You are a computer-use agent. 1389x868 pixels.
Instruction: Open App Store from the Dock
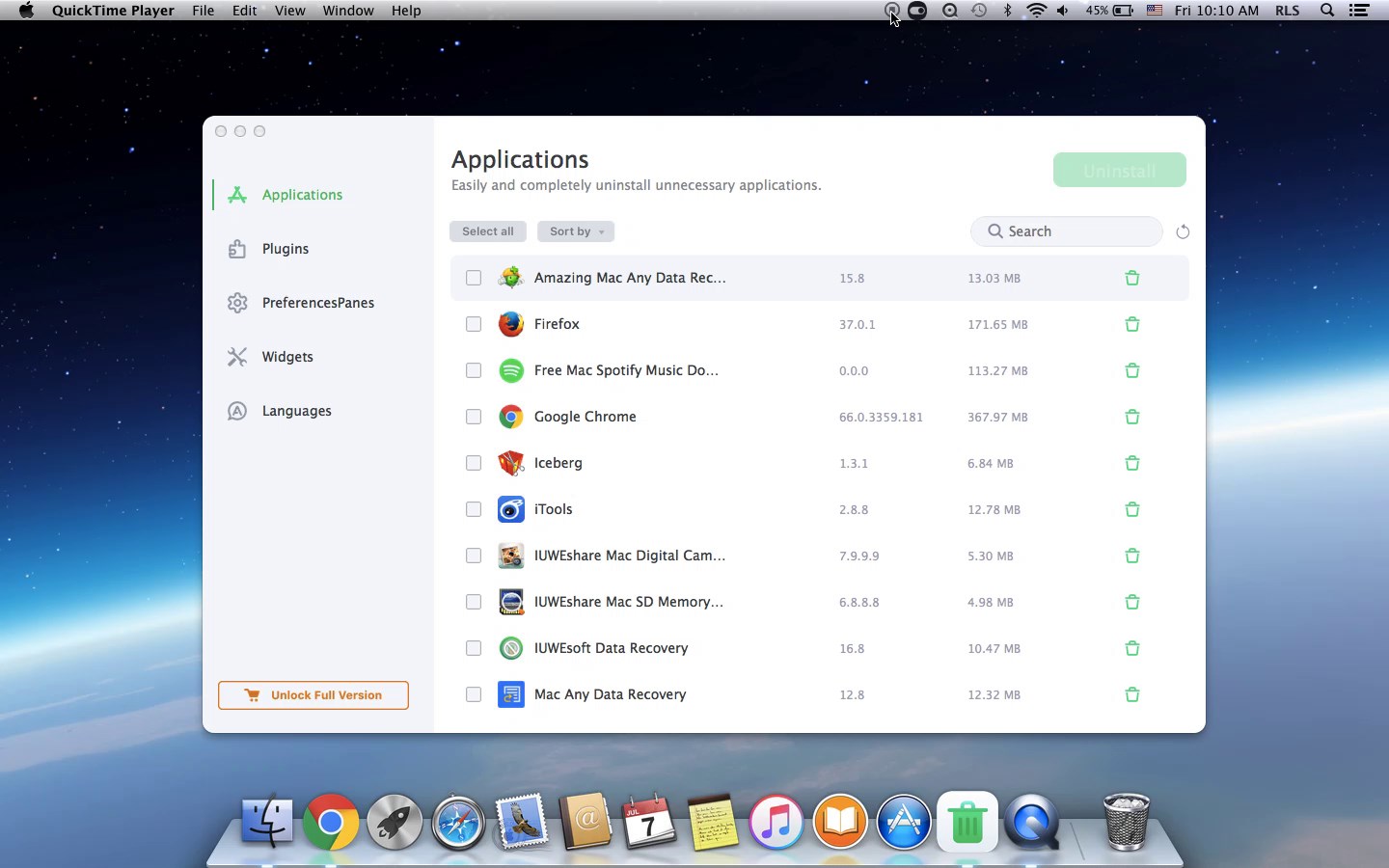904,823
